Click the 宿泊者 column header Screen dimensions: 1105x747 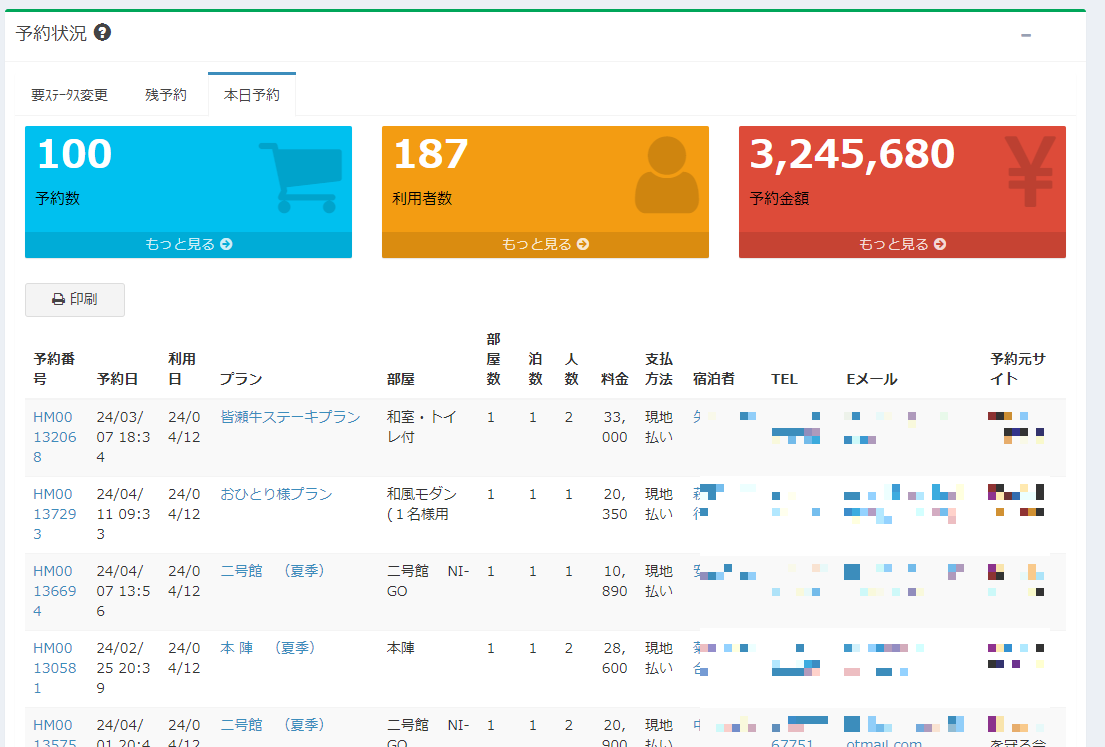(714, 378)
